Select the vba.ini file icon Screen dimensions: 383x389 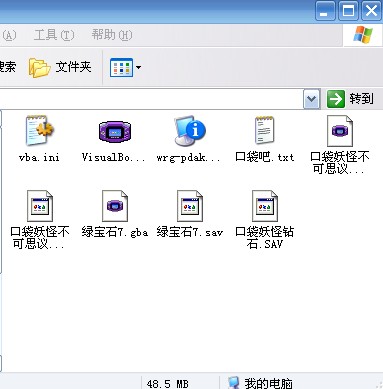pyautogui.click(x=40, y=130)
